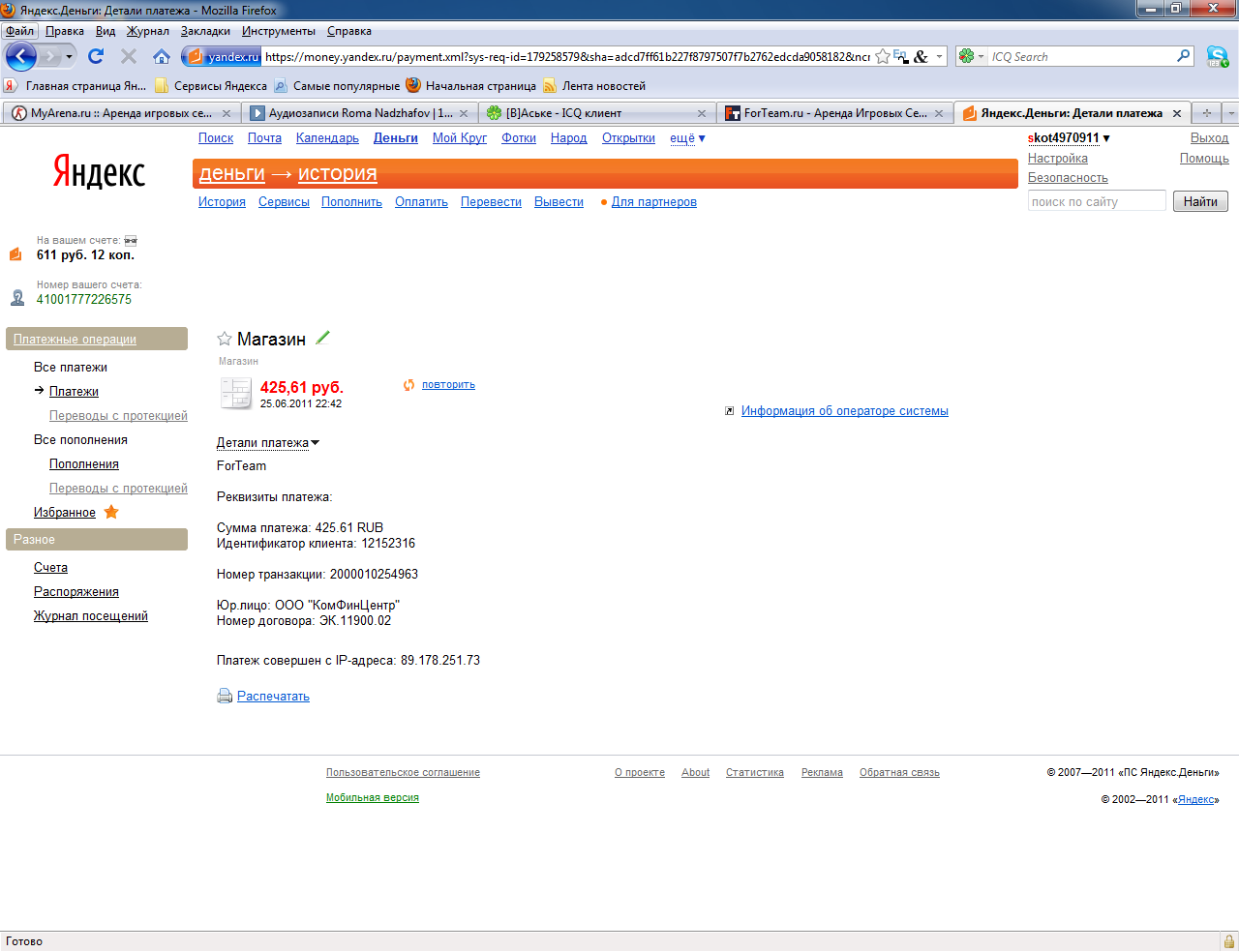The image size is (1239, 952).
Task: Open the Файл menu
Action: coord(19,31)
